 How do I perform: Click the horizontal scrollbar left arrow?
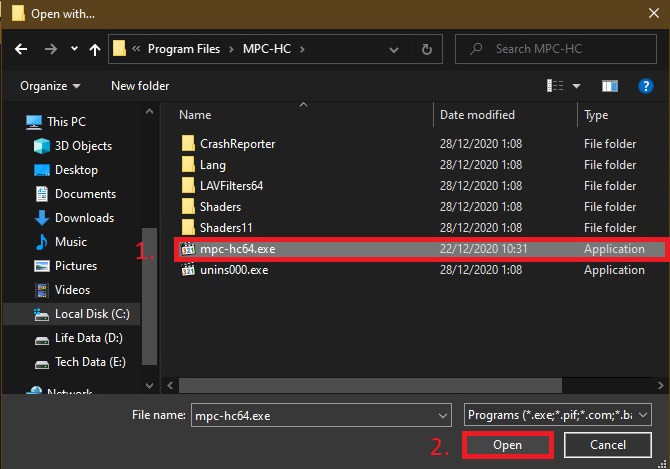(x=170, y=385)
